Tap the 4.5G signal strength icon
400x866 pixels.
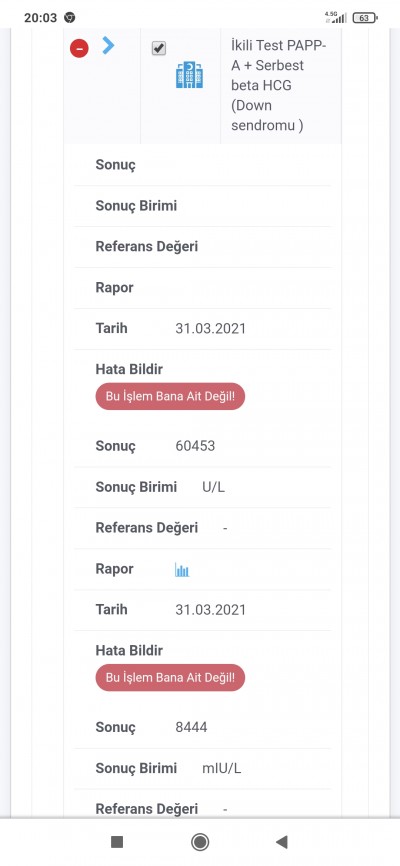tap(335, 17)
